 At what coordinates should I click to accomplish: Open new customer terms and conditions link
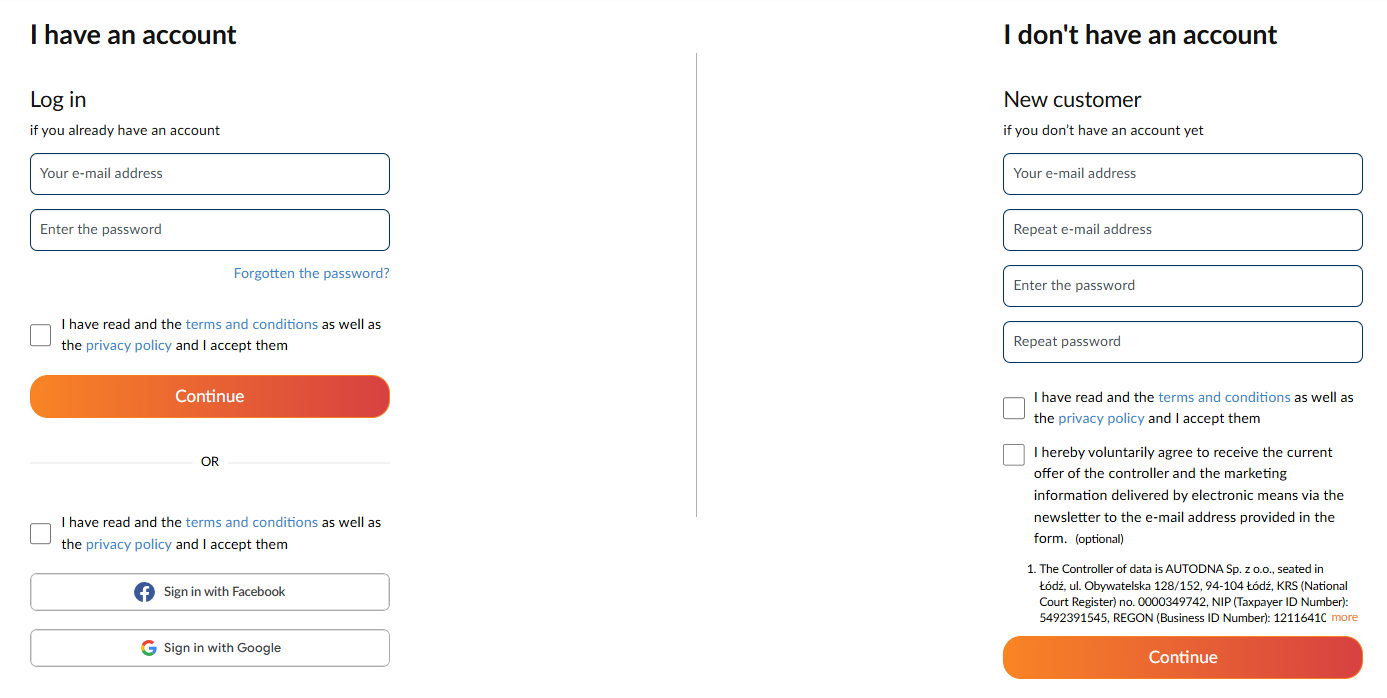click(x=1224, y=397)
